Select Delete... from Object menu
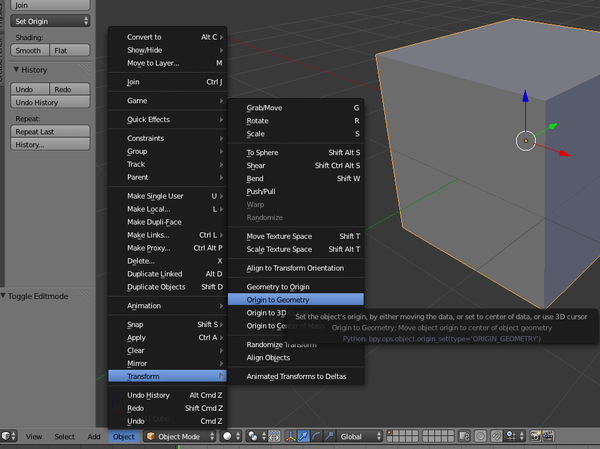This screenshot has width=600, height=449. tap(168, 261)
